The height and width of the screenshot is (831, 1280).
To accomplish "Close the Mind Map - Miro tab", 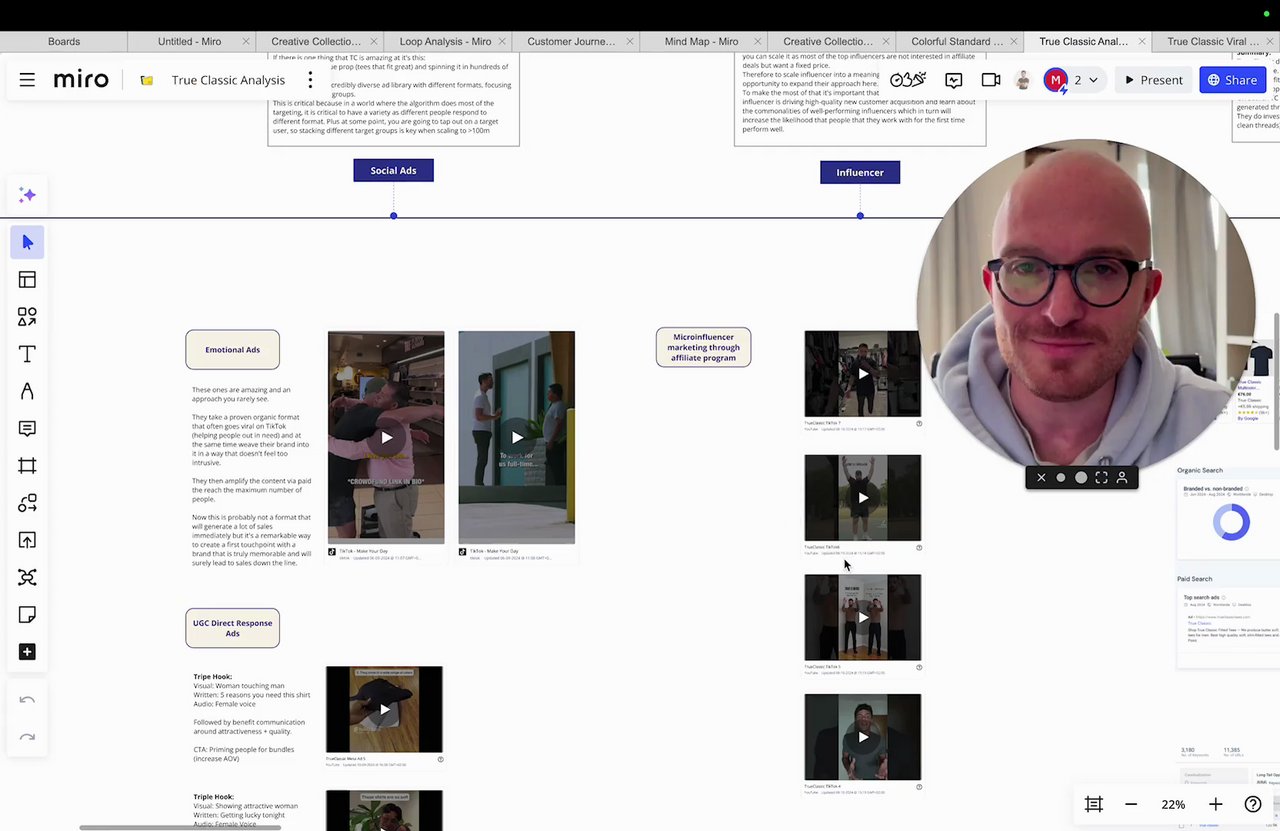I will [x=759, y=41].
